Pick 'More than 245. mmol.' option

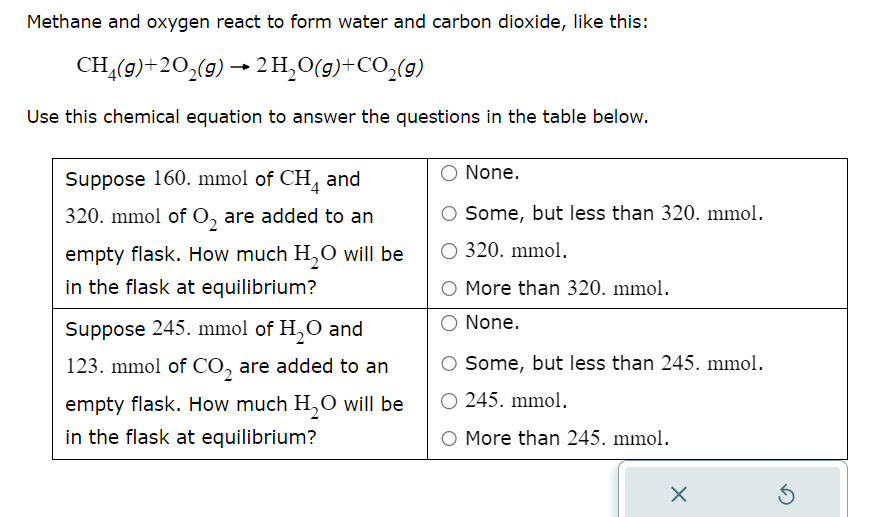[x=449, y=439]
